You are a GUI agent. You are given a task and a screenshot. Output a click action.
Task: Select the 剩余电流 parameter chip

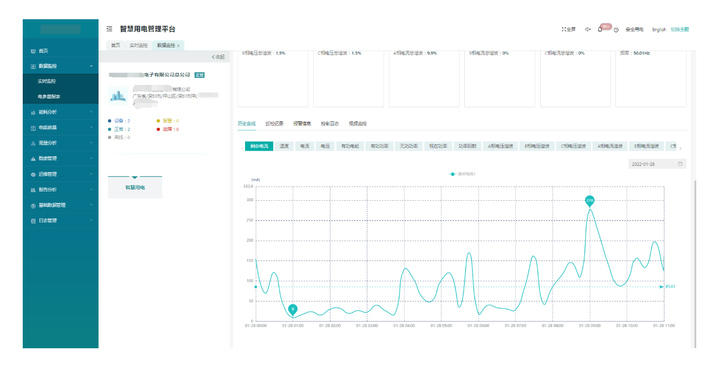259,146
